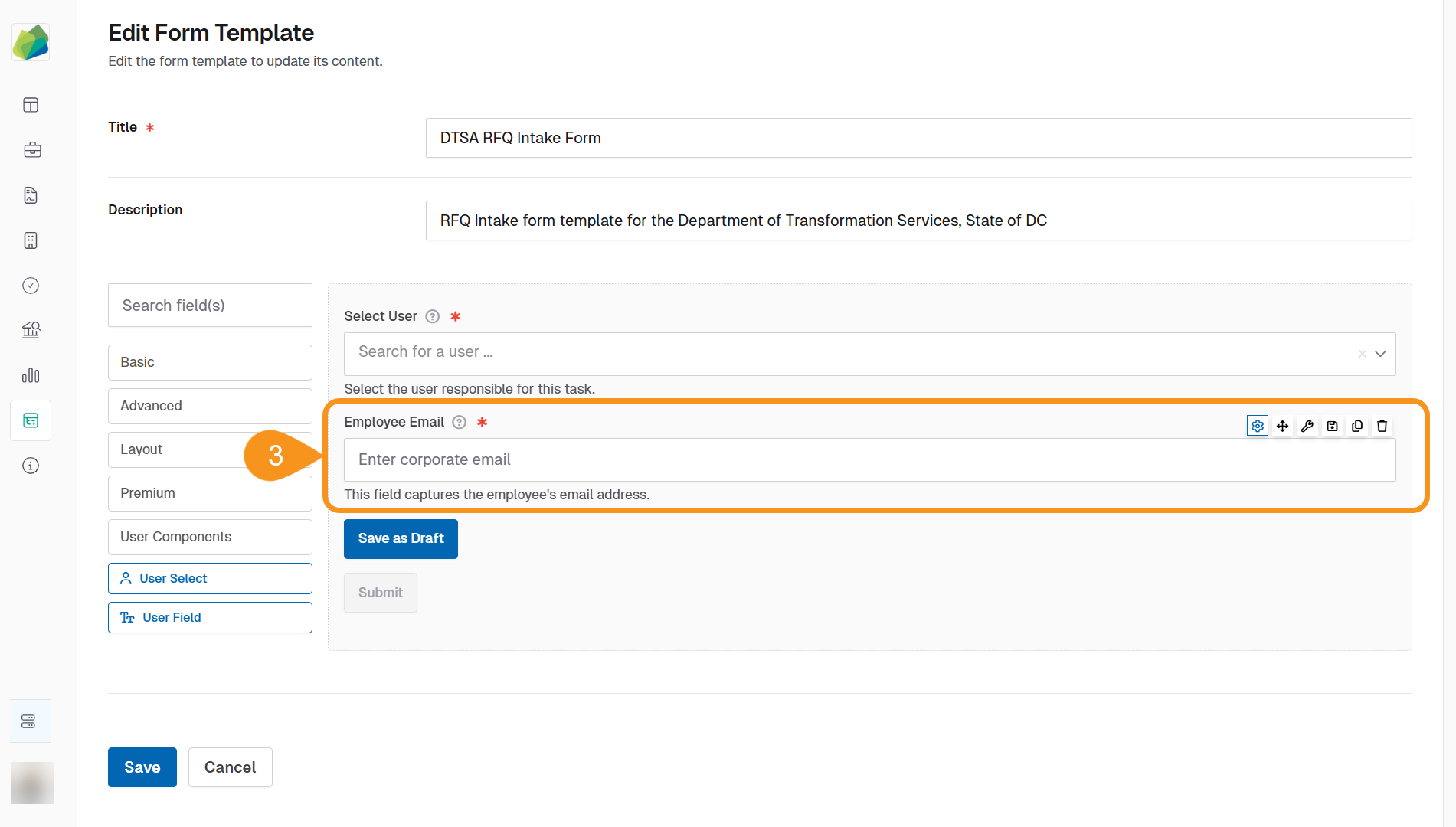Open the briefcase icon in the sidebar
Image resolution: width=1456 pixels, height=827 pixels.
click(x=31, y=150)
